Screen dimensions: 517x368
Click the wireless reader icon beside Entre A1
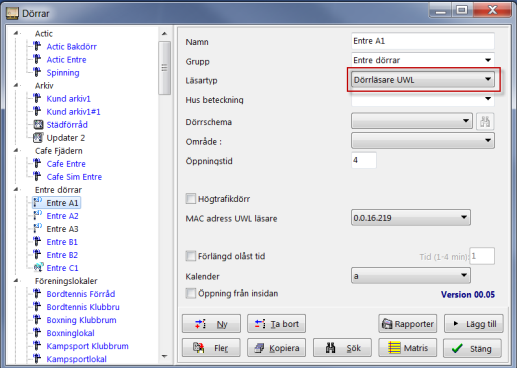tap(38, 202)
